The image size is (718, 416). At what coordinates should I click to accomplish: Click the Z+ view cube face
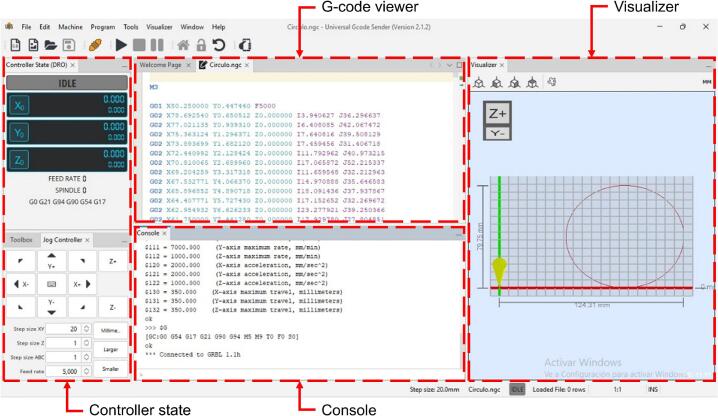[x=497, y=114]
